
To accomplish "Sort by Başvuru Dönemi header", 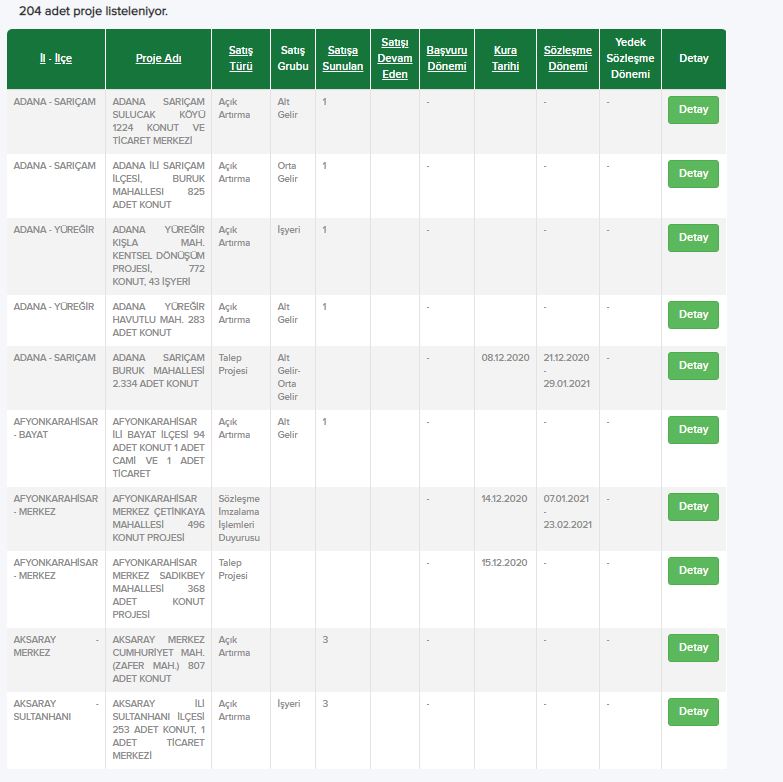I will click(x=446, y=58).
